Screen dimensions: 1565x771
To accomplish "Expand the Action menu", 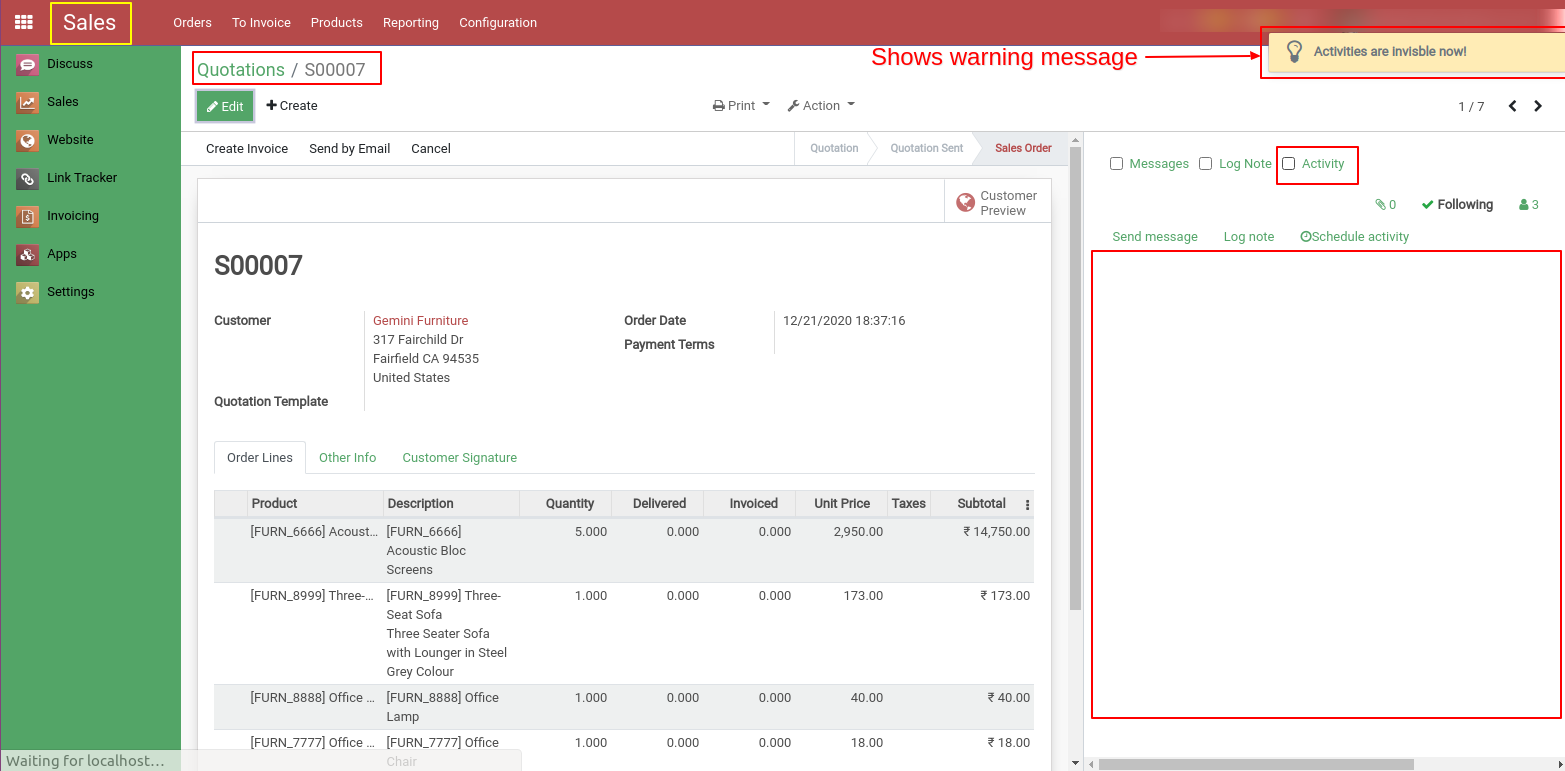I will 820,105.
